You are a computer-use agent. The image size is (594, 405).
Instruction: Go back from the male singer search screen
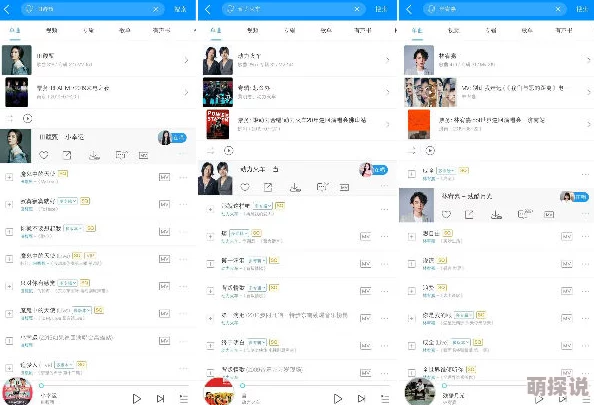click(x=409, y=9)
